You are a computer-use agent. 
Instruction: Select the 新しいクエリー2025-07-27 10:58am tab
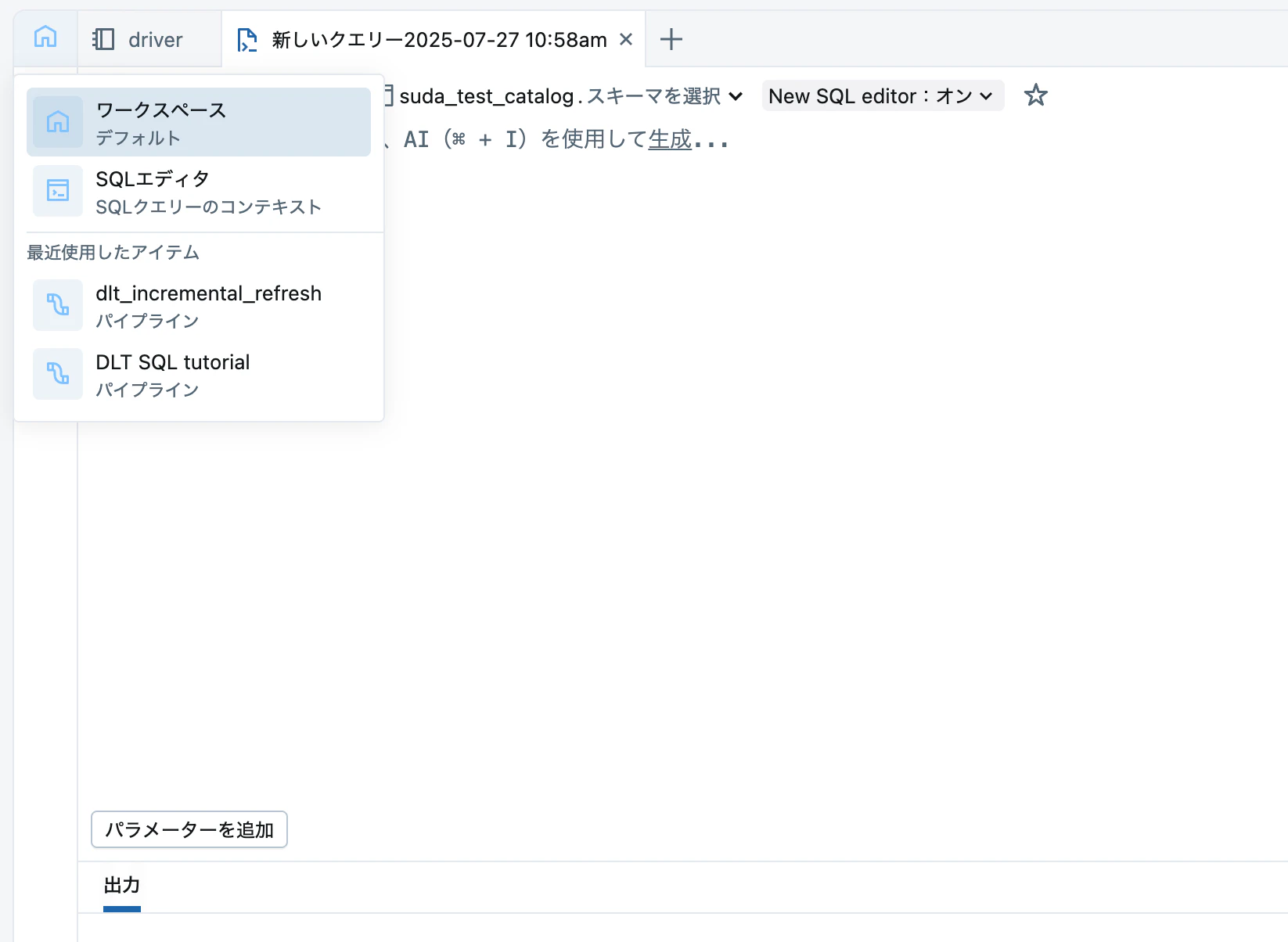(x=434, y=39)
